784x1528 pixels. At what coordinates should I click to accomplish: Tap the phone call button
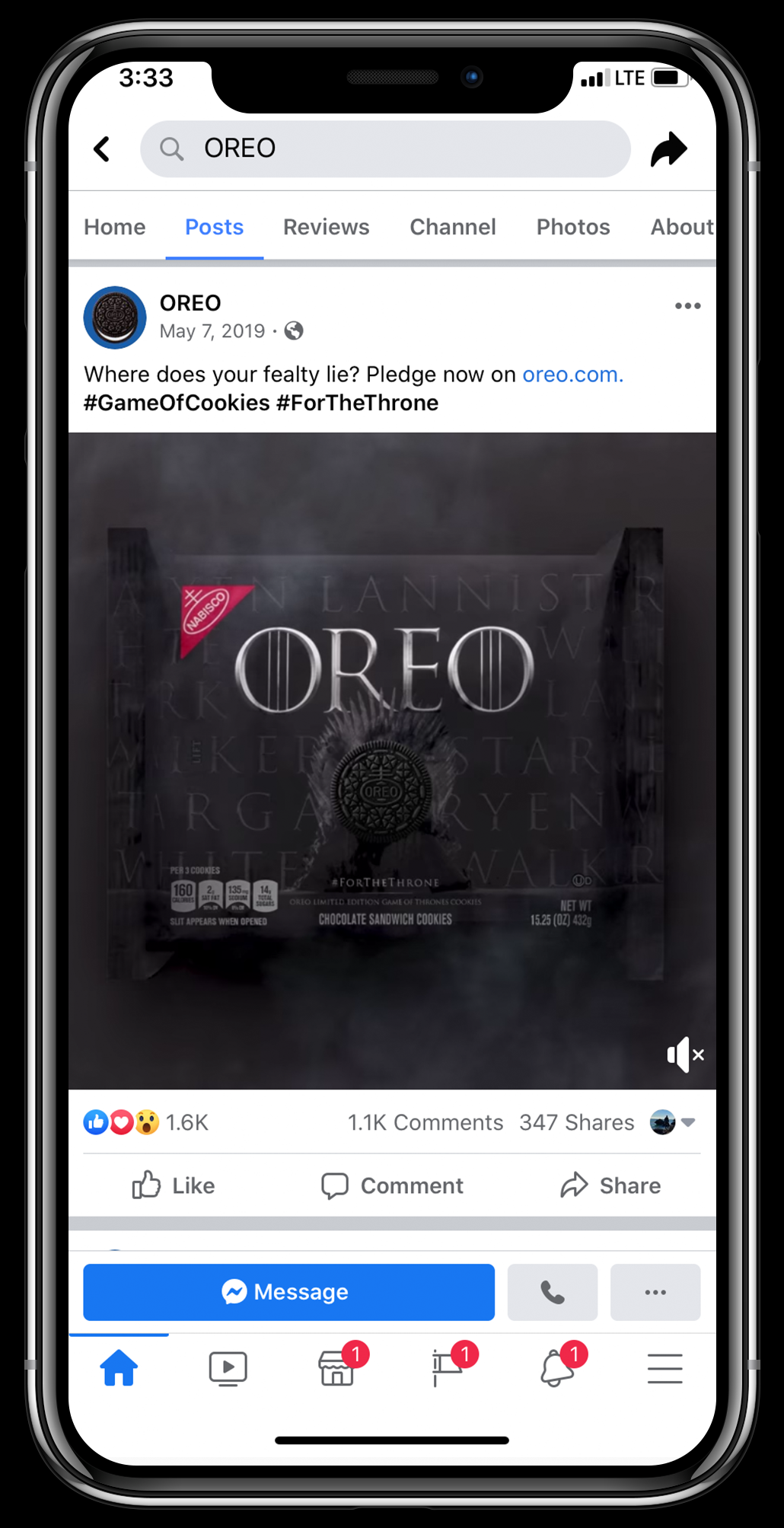click(x=553, y=1292)
